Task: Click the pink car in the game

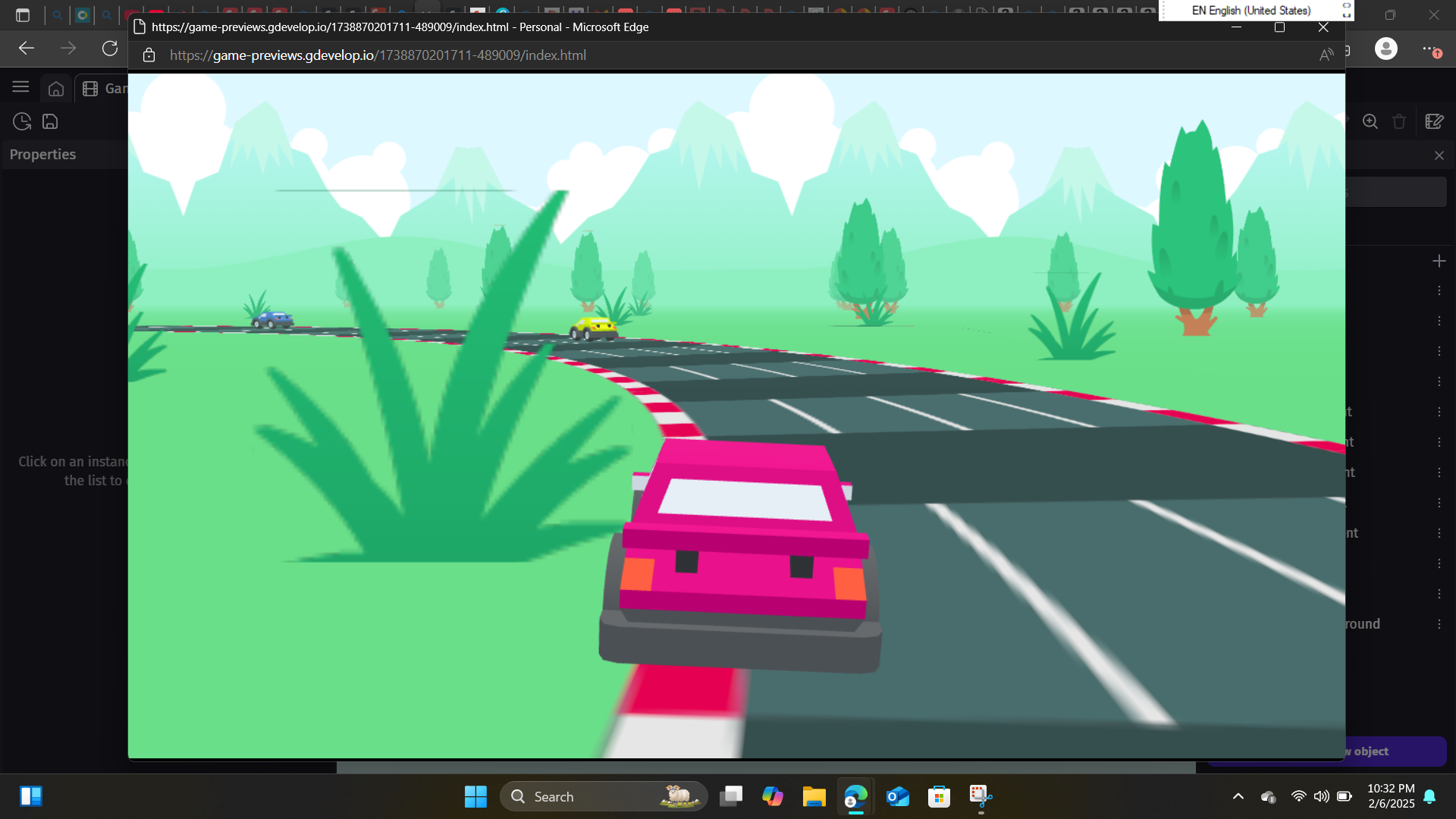Action: tap(741, 557)
